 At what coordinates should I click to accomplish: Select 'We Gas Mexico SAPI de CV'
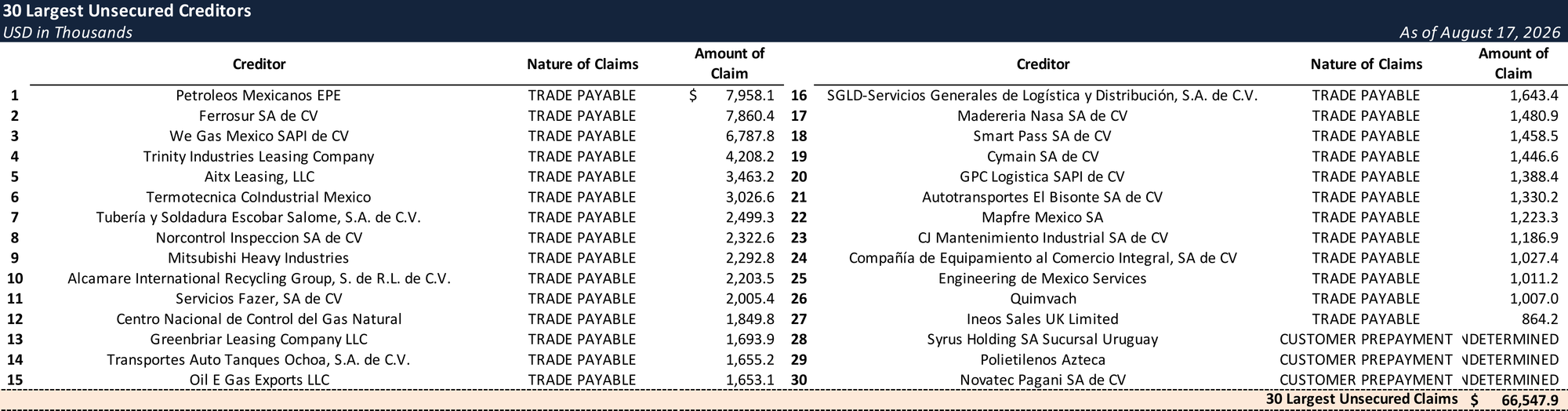click(x=259, y=136)
